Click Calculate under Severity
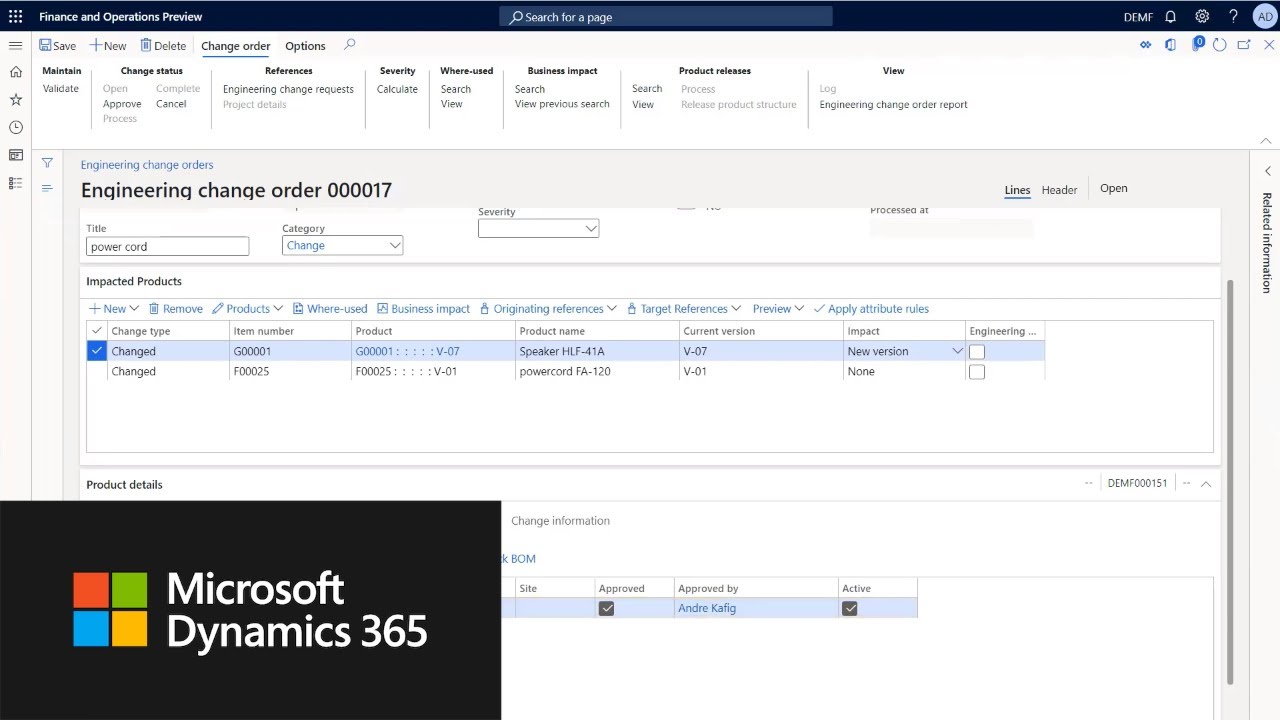The height and width of the screenshot is (720, 1280). pos(397,89)
